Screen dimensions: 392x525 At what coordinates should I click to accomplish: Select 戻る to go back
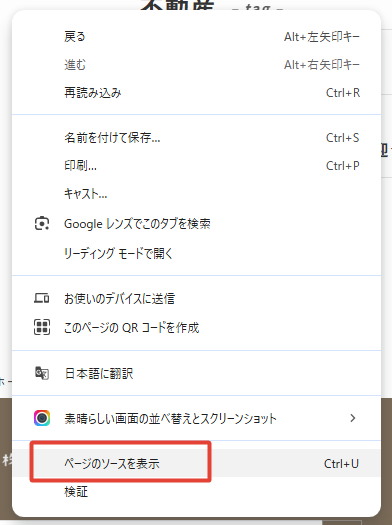coord(197,36)
